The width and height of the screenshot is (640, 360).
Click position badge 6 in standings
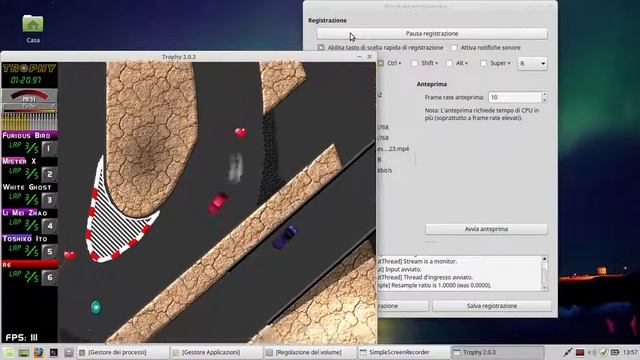pyautogui.click(x=49, y=277)
